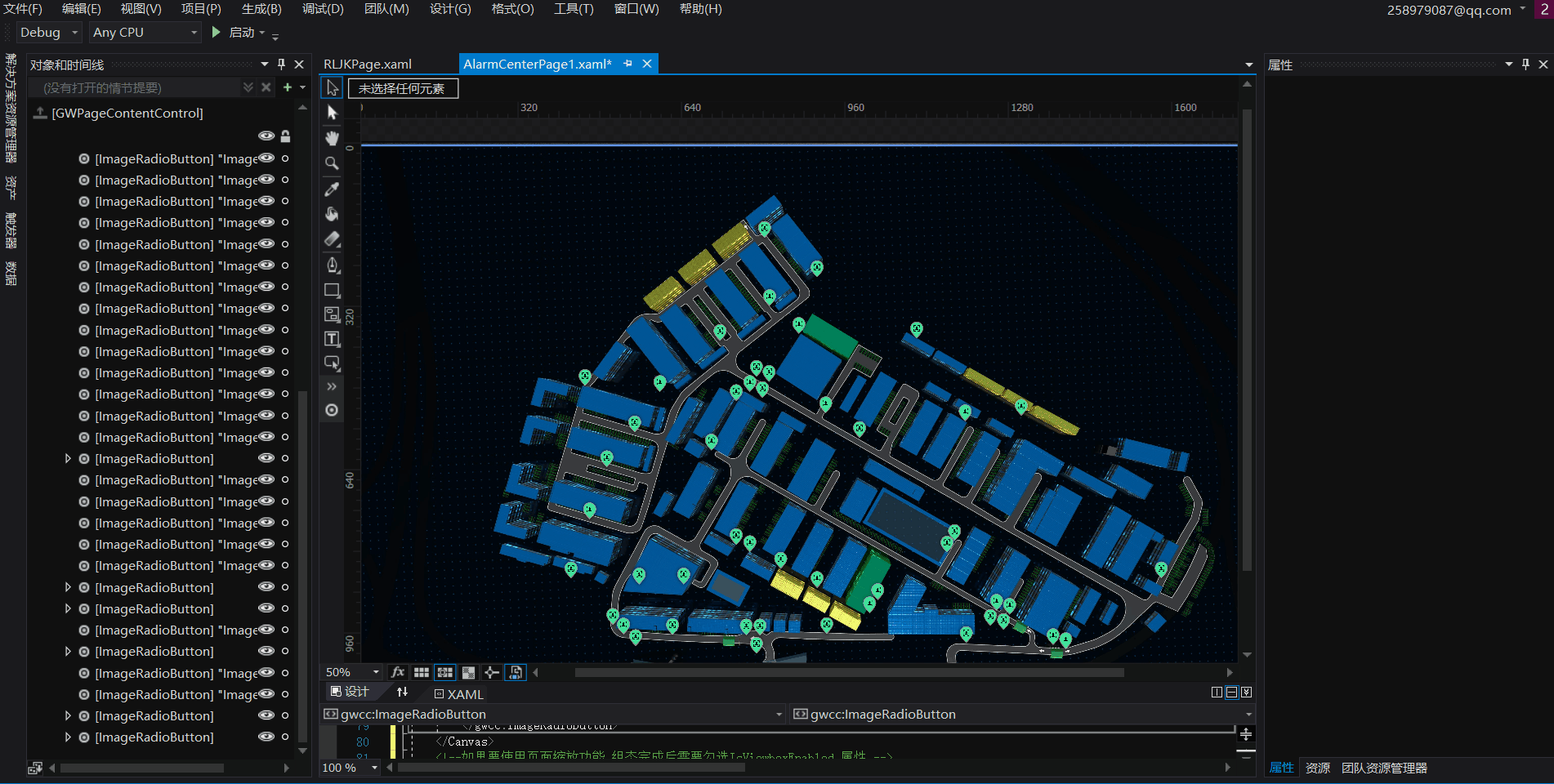Image resolution: width=1554 pixels, height=784 pixels.
Task: Toggle the fx effects display button
Action: click(398, 672)
